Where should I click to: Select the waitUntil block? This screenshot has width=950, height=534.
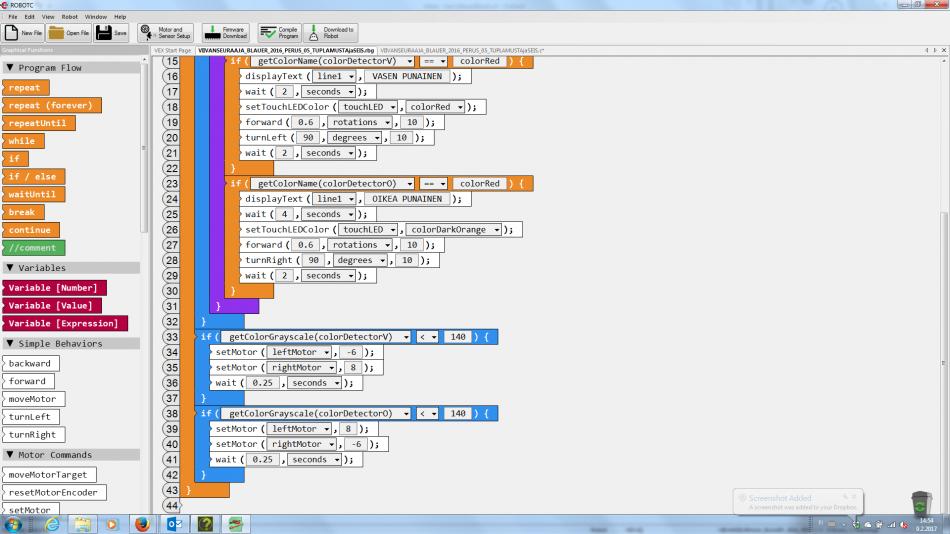pos(33,194)
